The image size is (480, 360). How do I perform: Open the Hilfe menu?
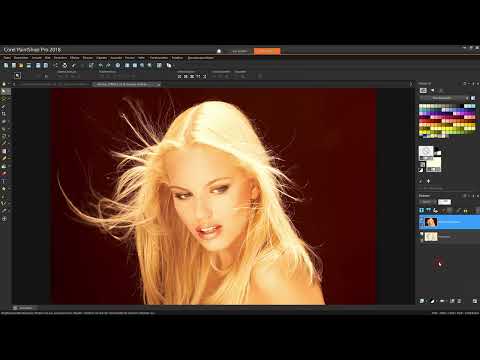[x=141, y=58]
